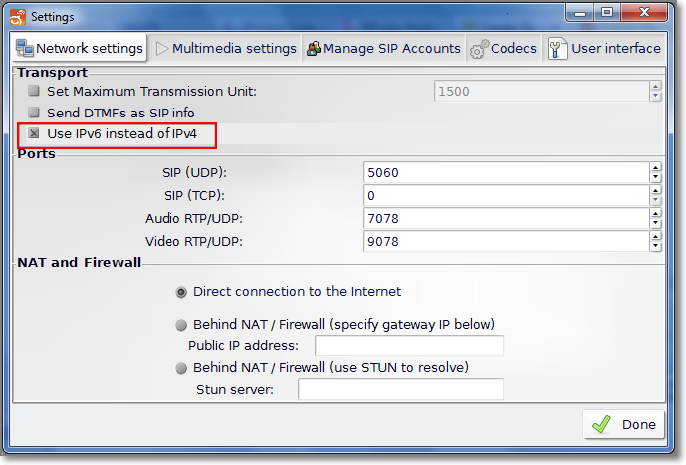Uncheck Use IPv6 instead of IPv4

[34, 133]
